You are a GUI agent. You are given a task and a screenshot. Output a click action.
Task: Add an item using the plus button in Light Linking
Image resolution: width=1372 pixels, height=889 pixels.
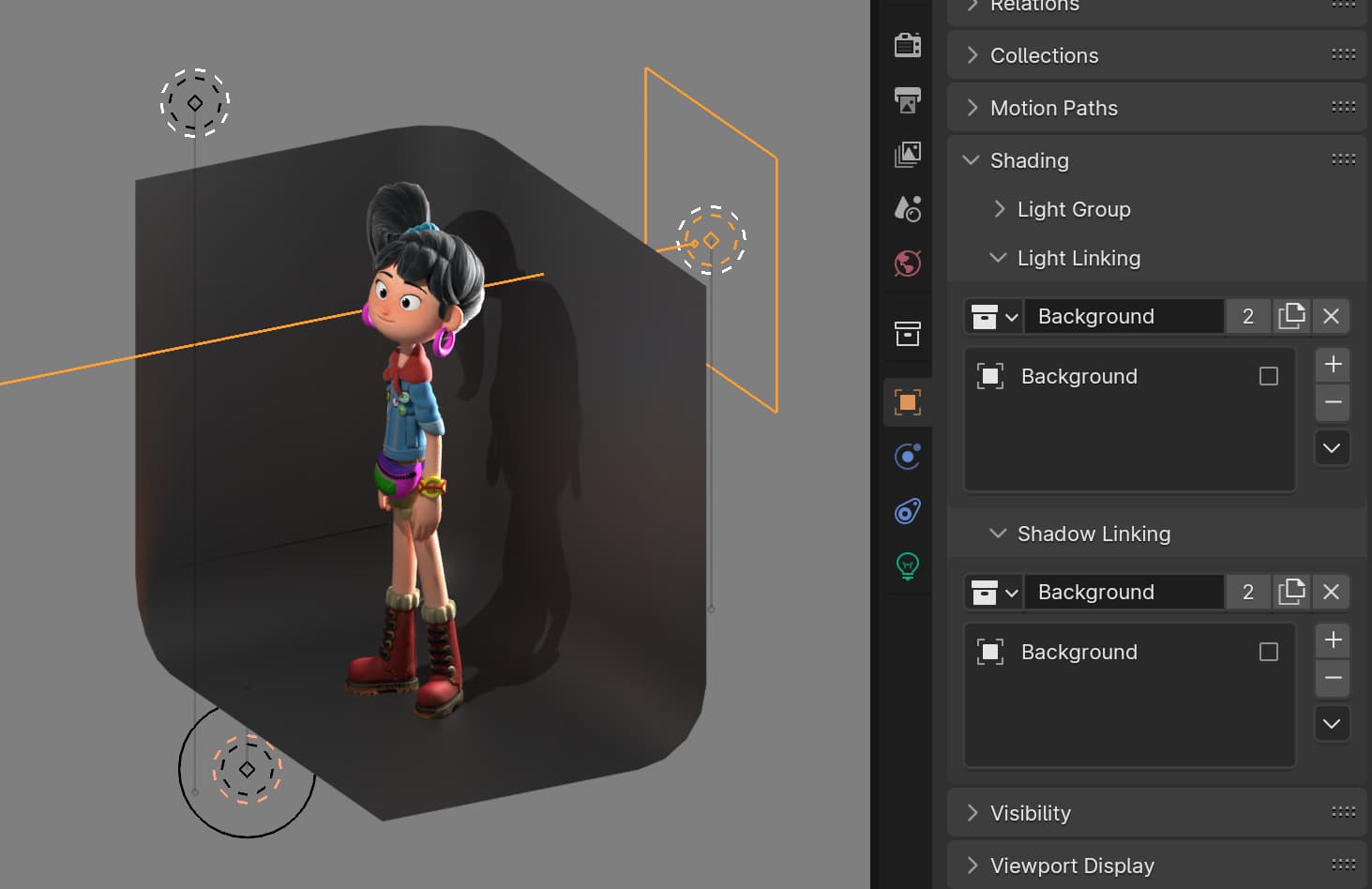[x=1332, y=364]
